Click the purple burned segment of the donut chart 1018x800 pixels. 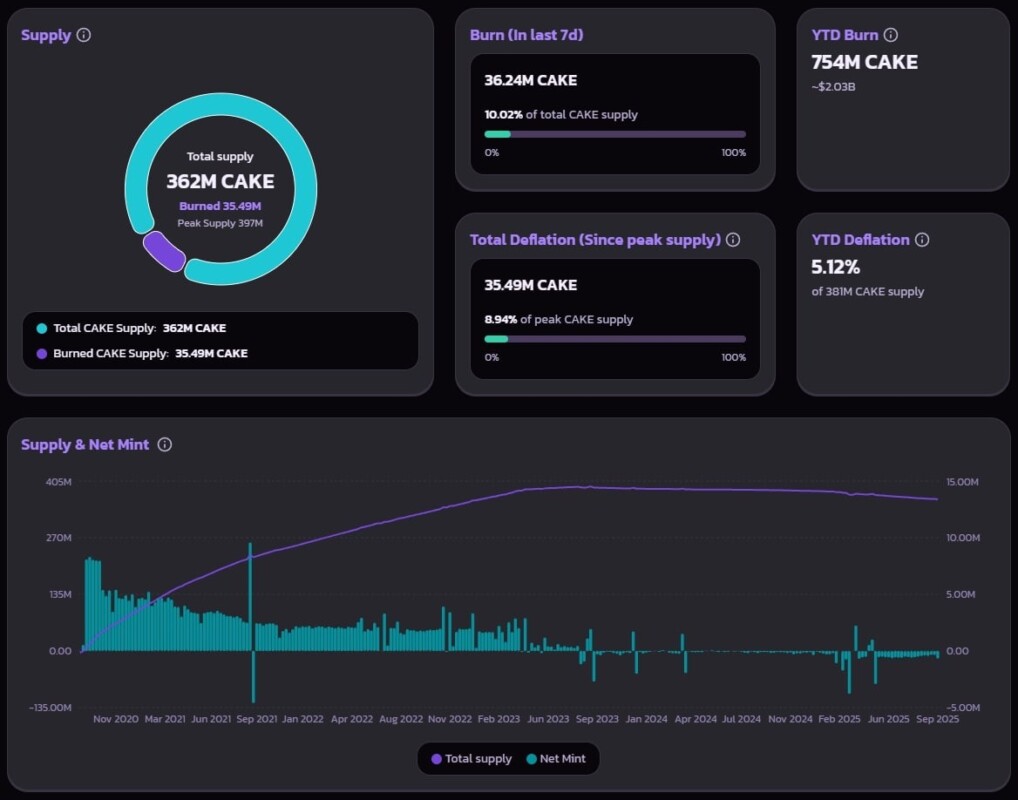coord(163,252)
